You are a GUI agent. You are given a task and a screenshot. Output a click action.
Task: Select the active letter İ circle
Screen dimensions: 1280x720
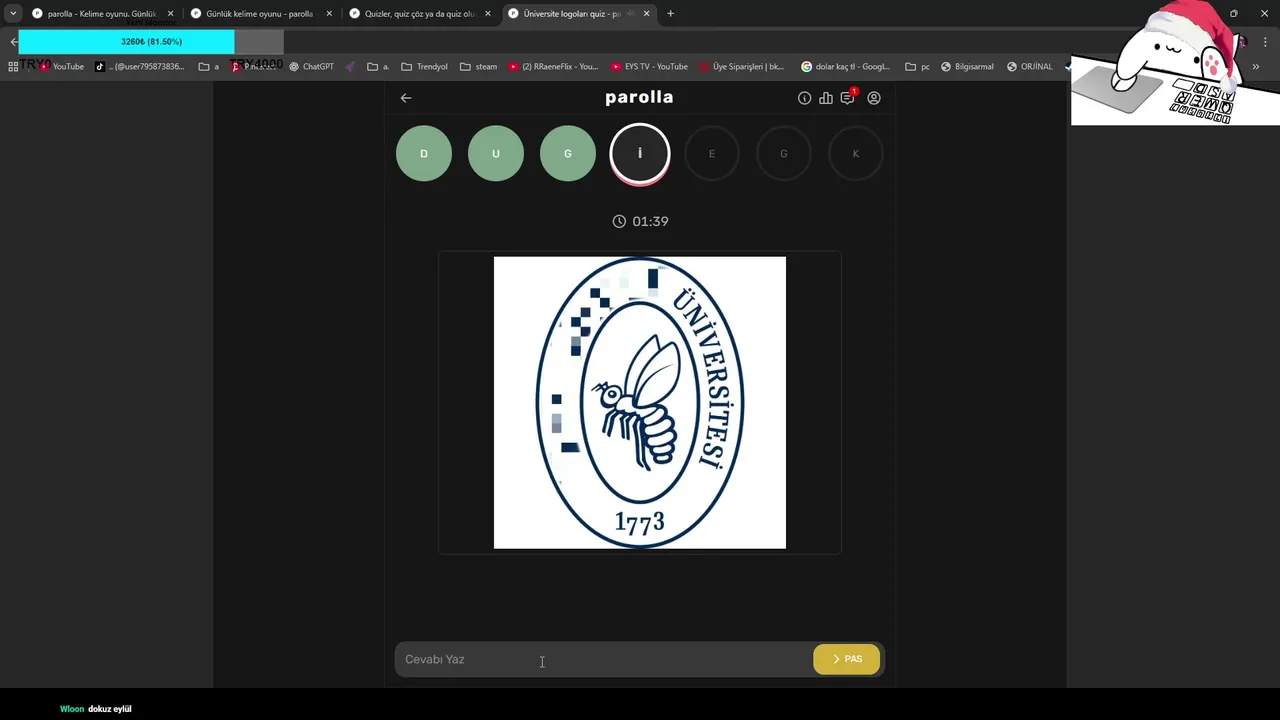tap(640, 154)
